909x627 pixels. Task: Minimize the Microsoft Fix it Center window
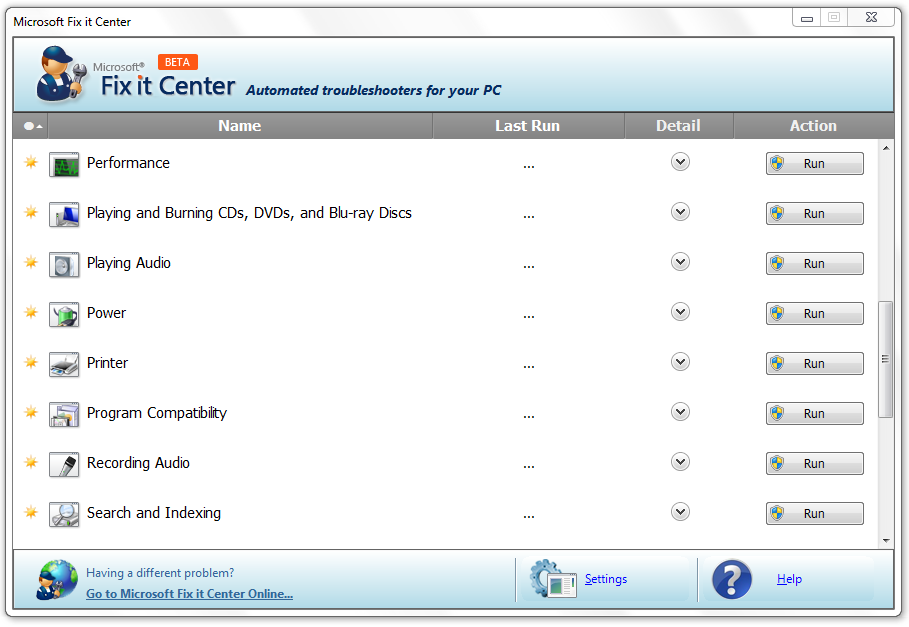pos(806,18)
